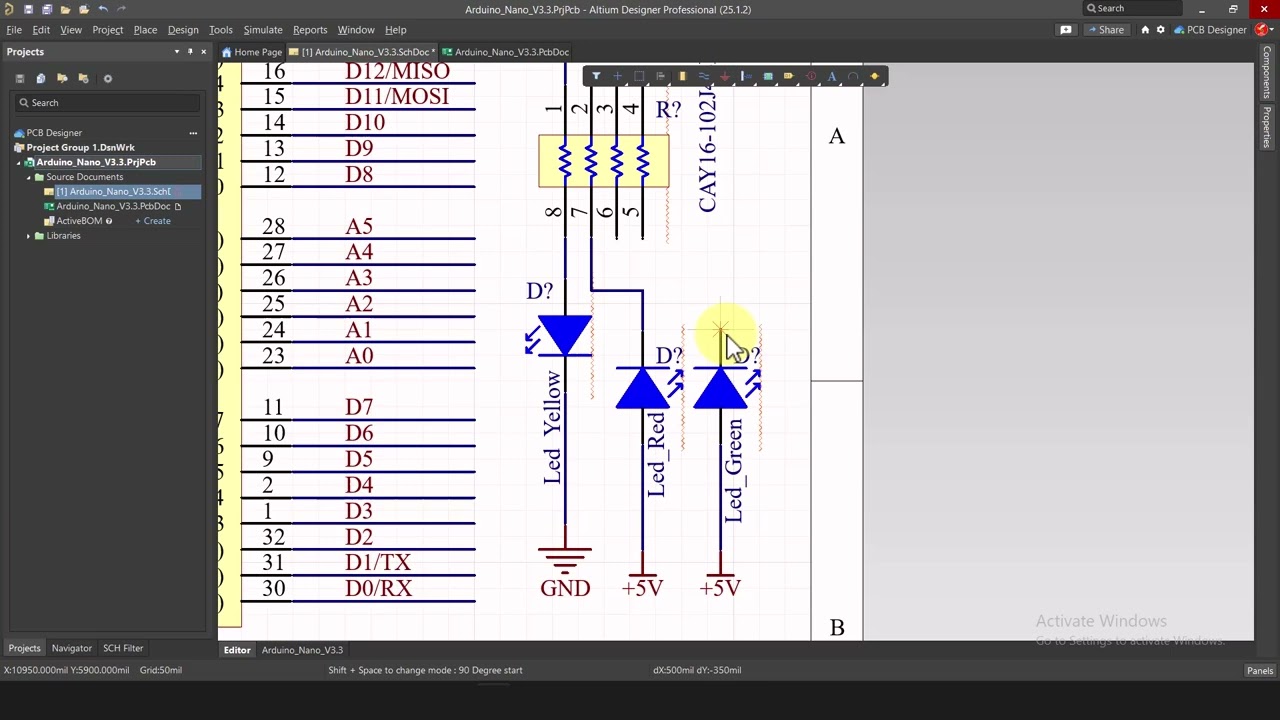Click the Undo arrow
Screen dimensions: 1280x720
tap(103, 9)
